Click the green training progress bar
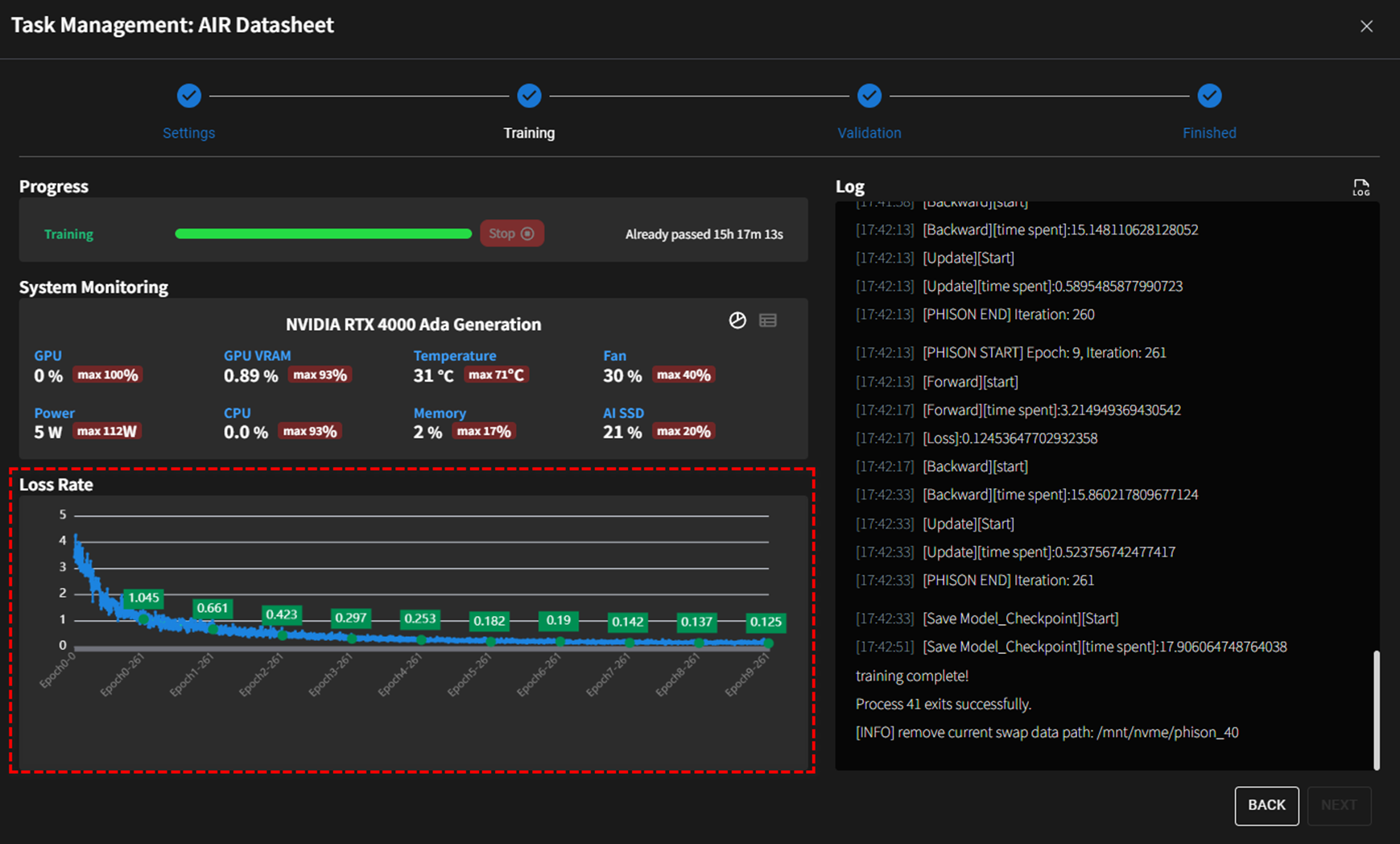The height and width of the screenshot is (844, 1400). [x=323, y=234]
